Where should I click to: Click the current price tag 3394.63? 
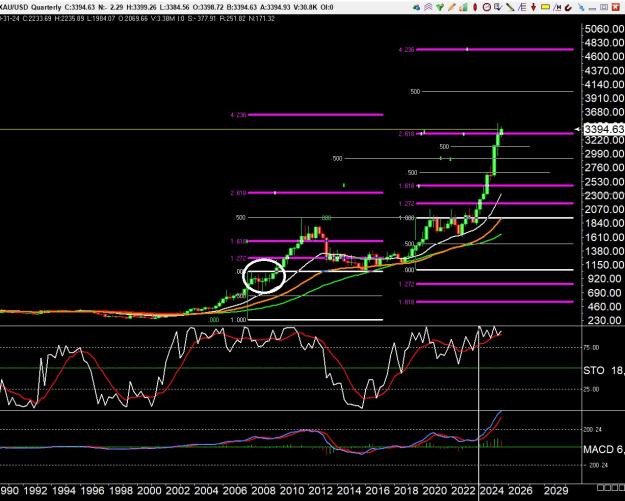603,129
